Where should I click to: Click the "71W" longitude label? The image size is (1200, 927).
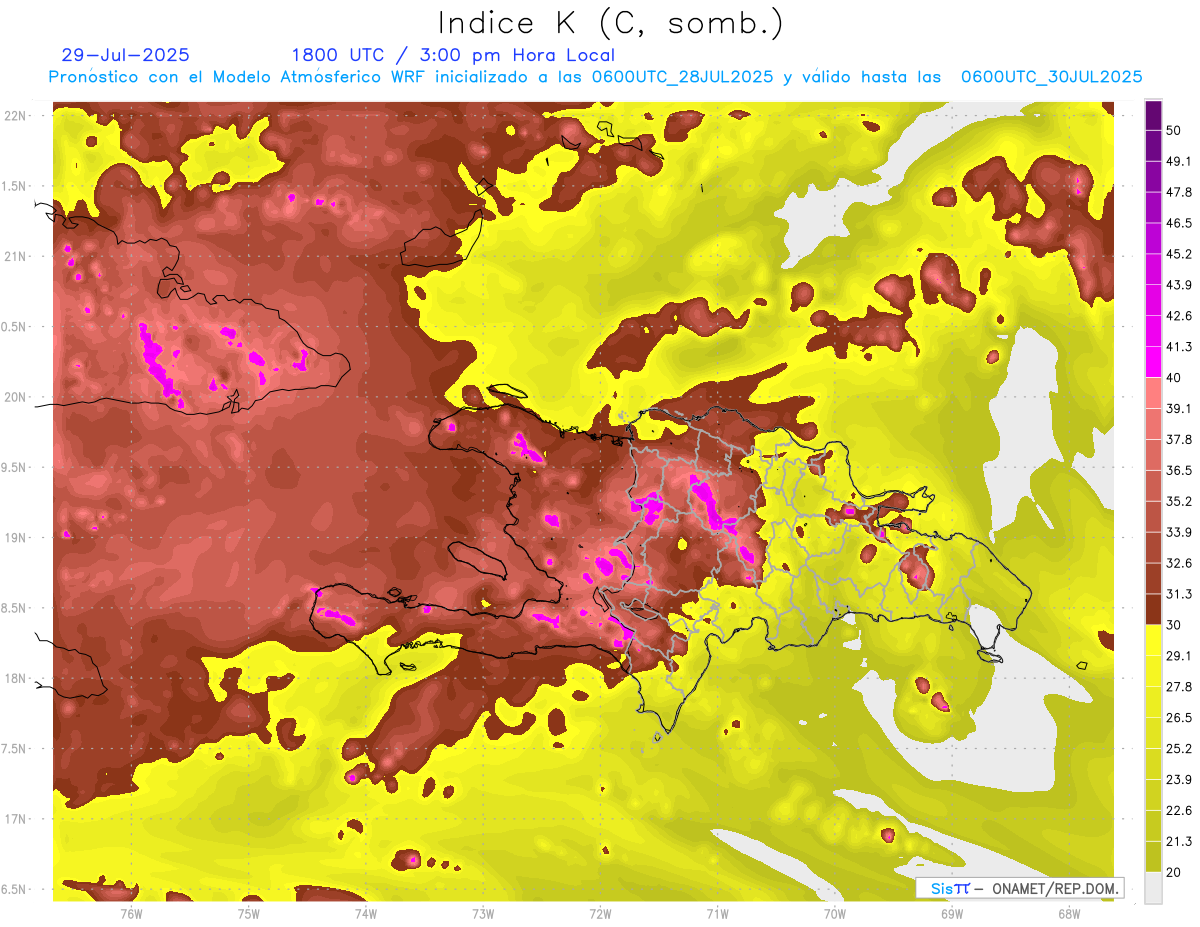point(717,914)
